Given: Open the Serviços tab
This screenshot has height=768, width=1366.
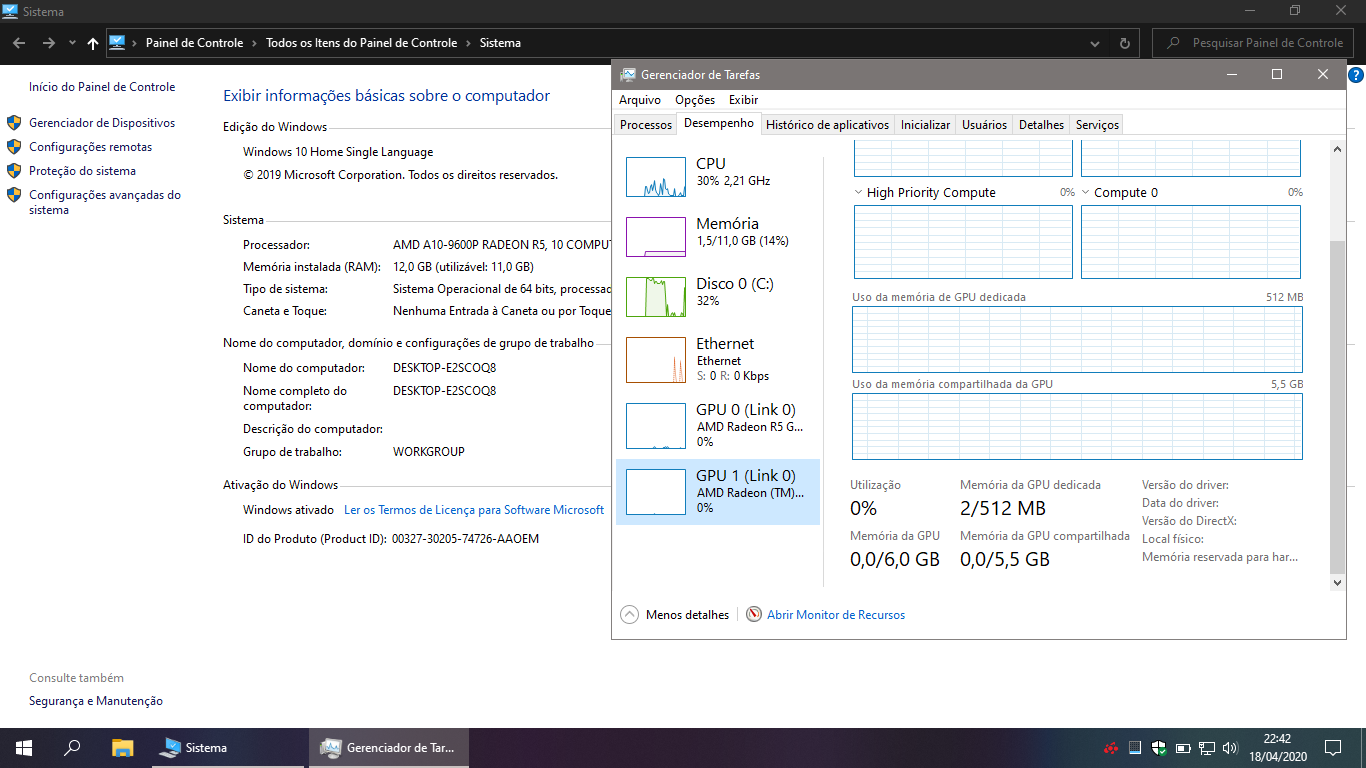Looking at the screenshot, I should click(1097, 125).
